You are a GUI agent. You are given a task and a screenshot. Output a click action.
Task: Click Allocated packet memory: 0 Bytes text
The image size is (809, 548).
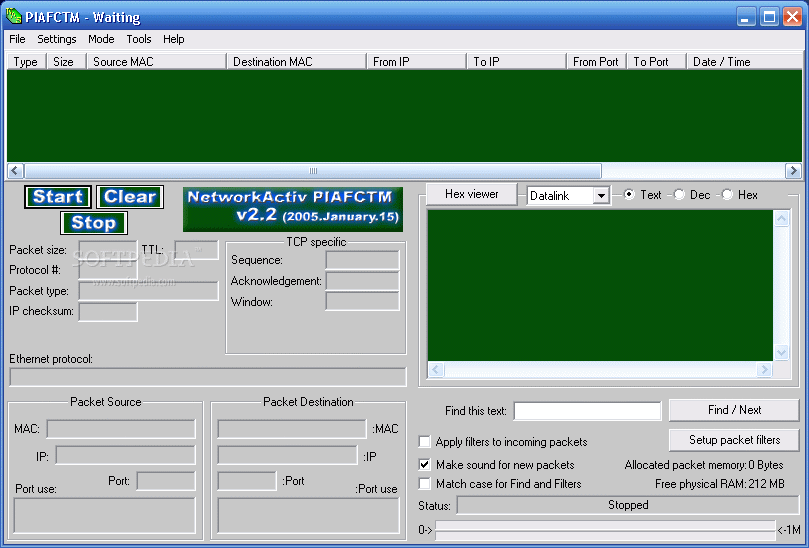tap(704, 465)
